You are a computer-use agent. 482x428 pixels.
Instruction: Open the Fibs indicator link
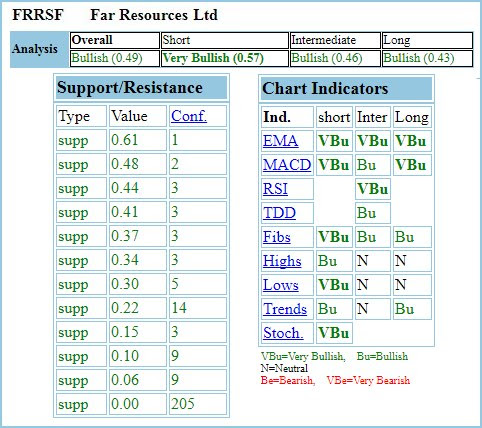click(x=277, y=237)
